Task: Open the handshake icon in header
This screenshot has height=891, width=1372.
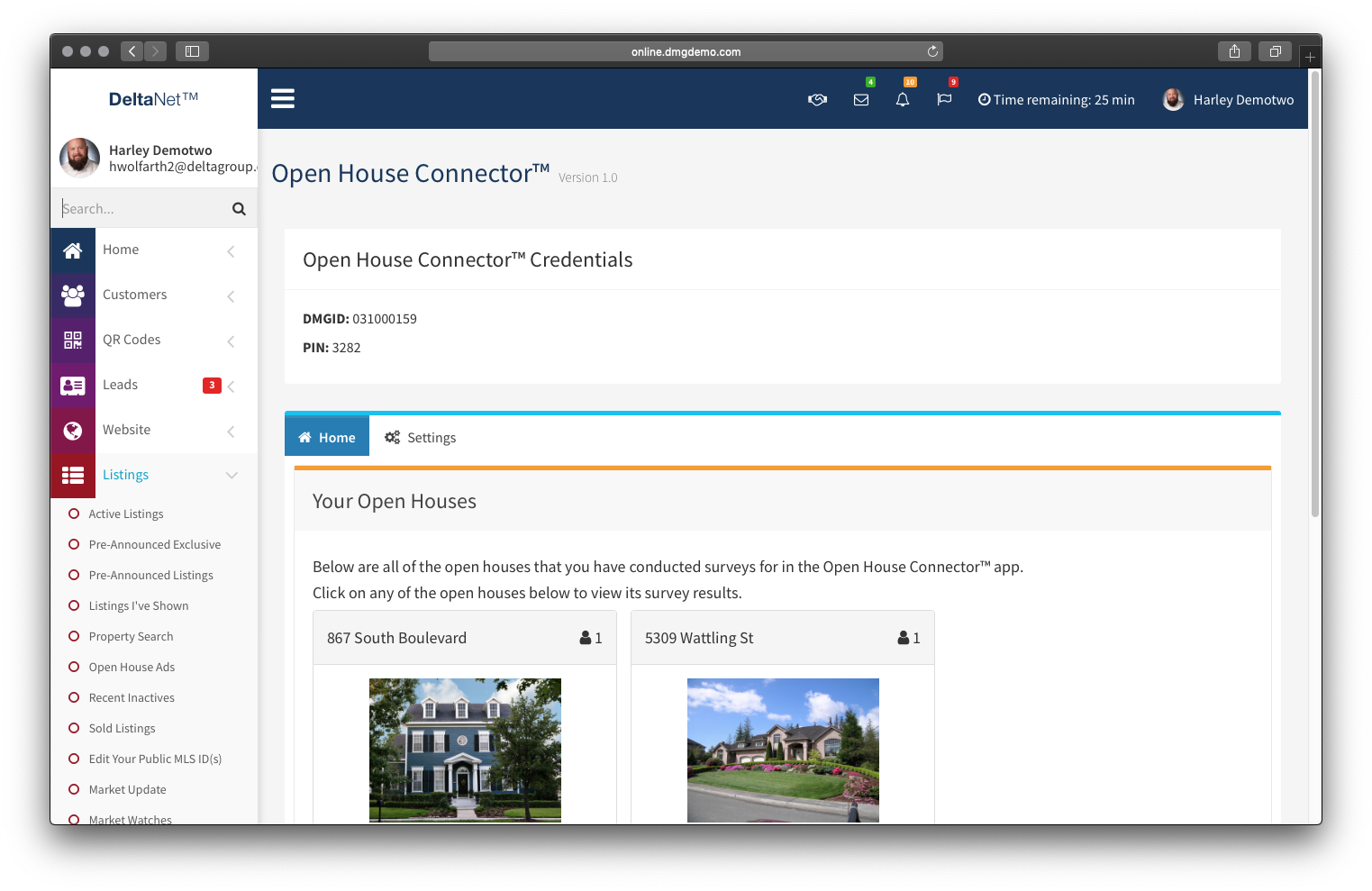Action: click(x=817, y=100)
